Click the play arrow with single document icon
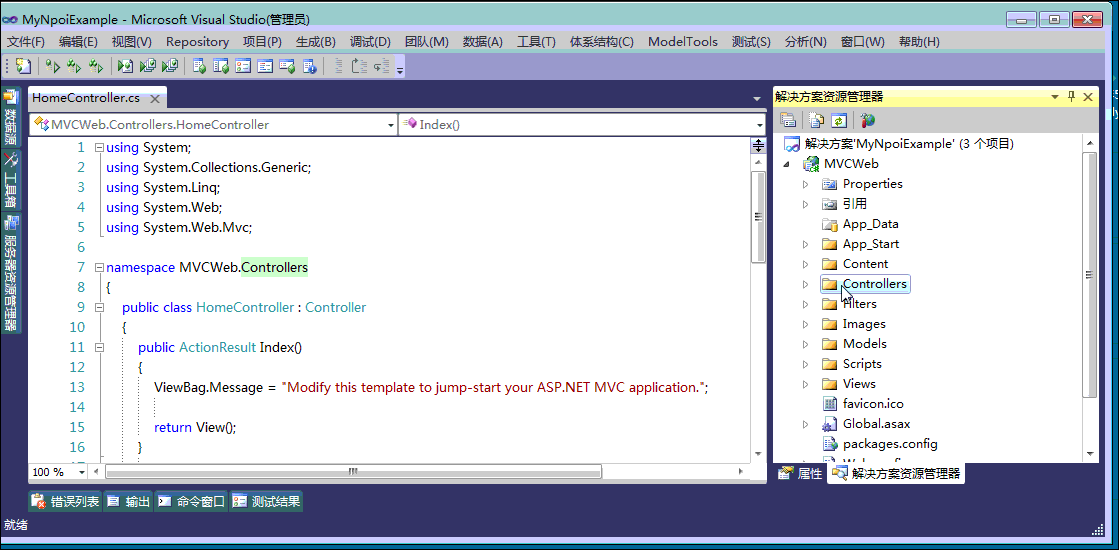 pyautogui.click(x=126, y=66)
